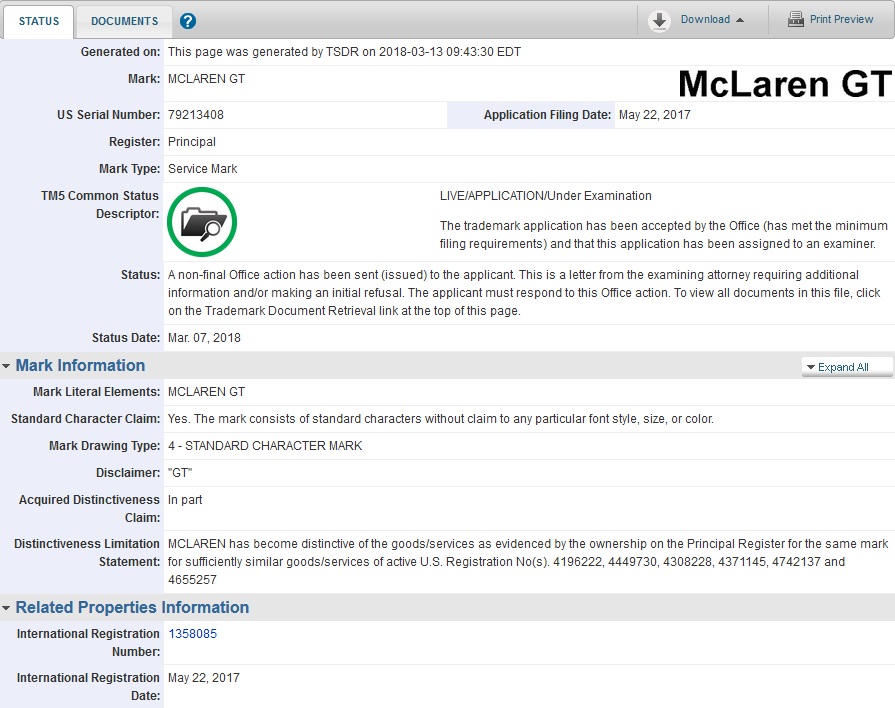
Task: Open the Download dropdown chevron
Action: pyautogui.click(x=742, y=20)
